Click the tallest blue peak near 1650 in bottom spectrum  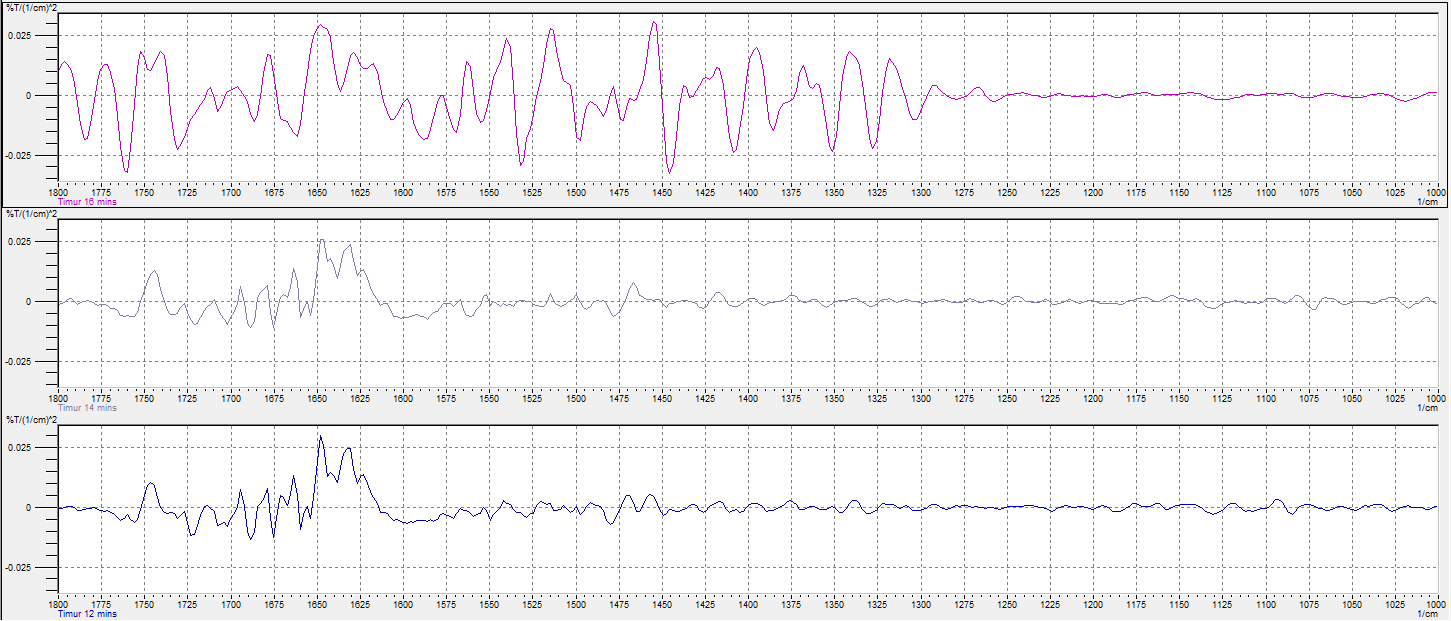[321, 437]
